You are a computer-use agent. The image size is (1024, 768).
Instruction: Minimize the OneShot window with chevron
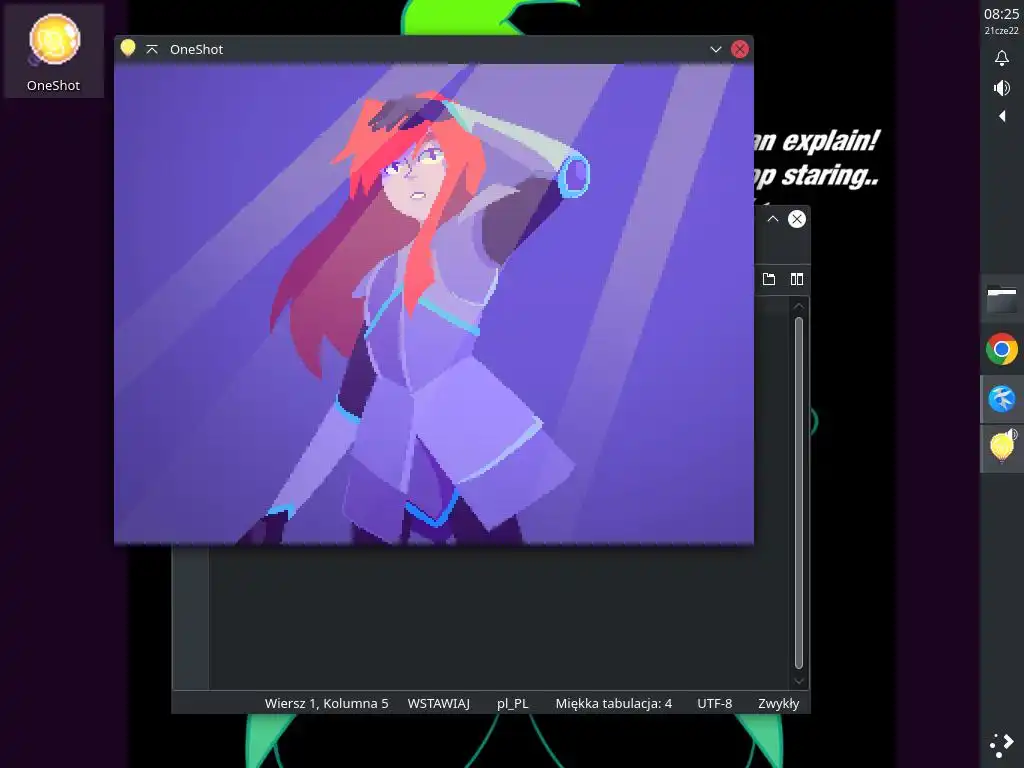click(x=716, y=49)
